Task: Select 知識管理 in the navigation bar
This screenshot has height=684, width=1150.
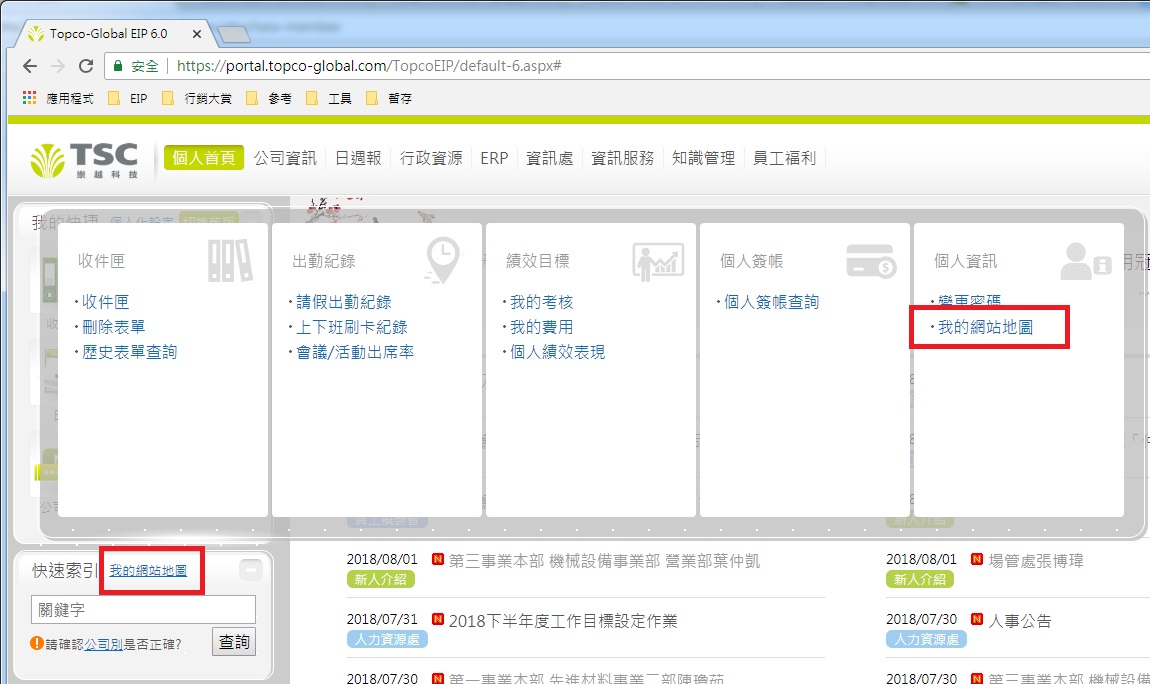Action: point(703,158)
